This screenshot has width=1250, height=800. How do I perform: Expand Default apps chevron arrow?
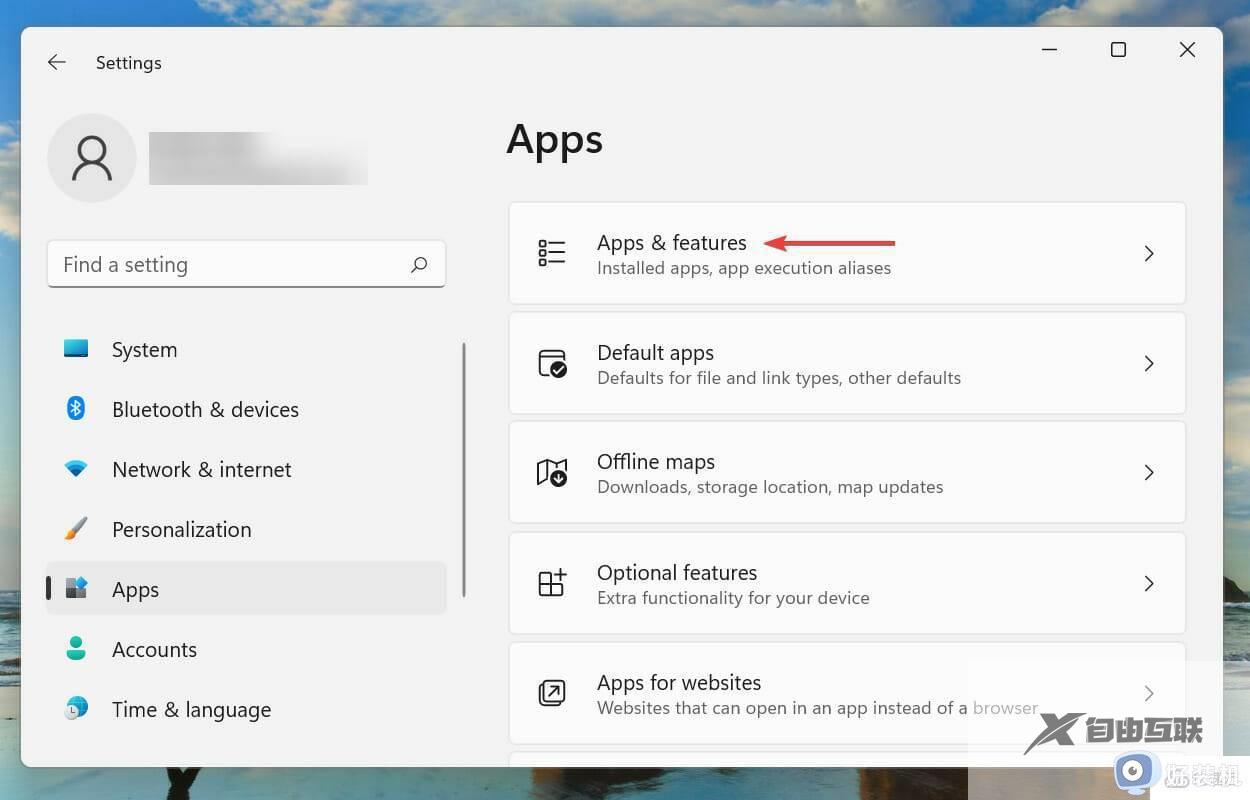(1149, 364)
